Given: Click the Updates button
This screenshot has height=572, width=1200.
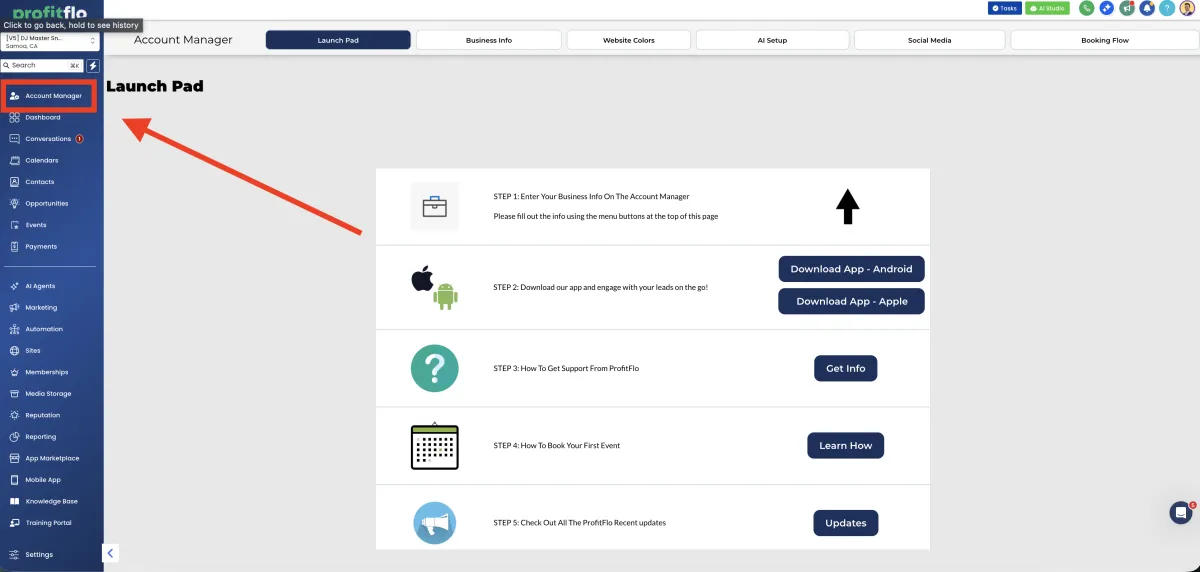Looking at the screenshot, I should (846, 523).
